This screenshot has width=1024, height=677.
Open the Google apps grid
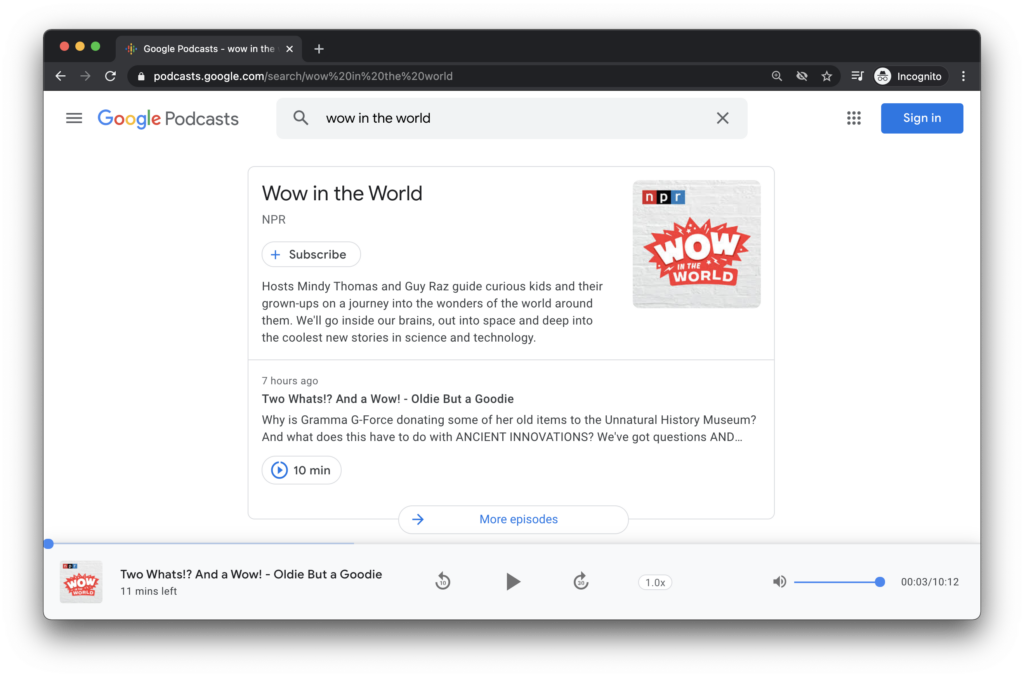[x=853, y=117]
